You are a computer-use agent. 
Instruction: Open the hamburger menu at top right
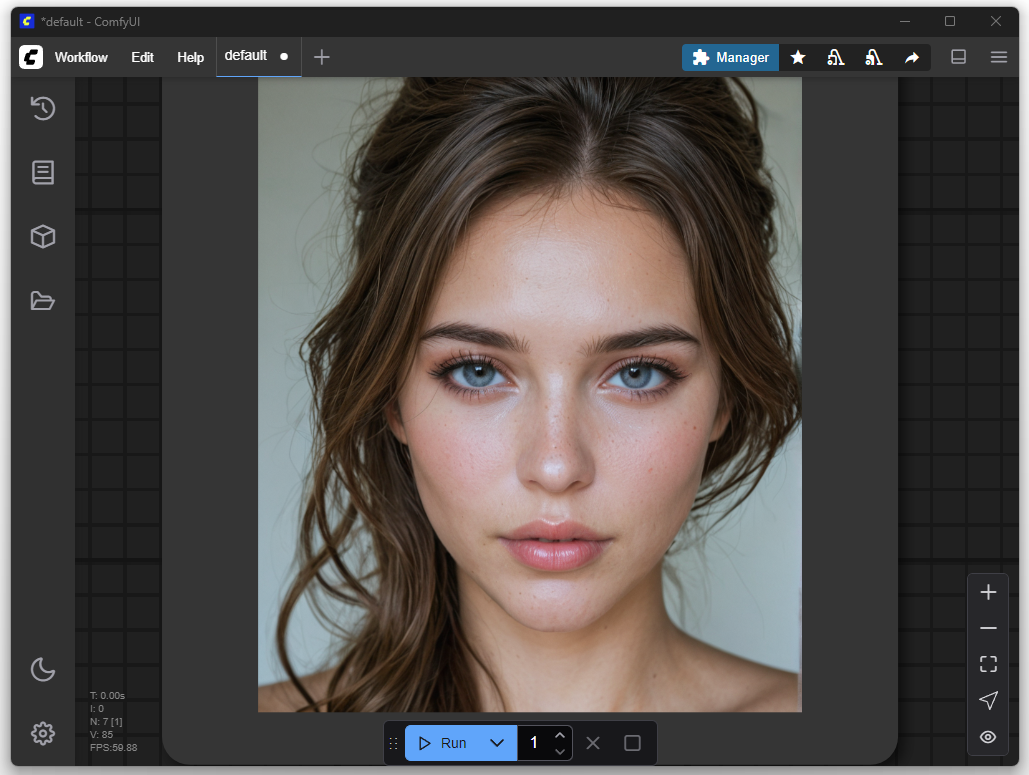coord(998,57)
